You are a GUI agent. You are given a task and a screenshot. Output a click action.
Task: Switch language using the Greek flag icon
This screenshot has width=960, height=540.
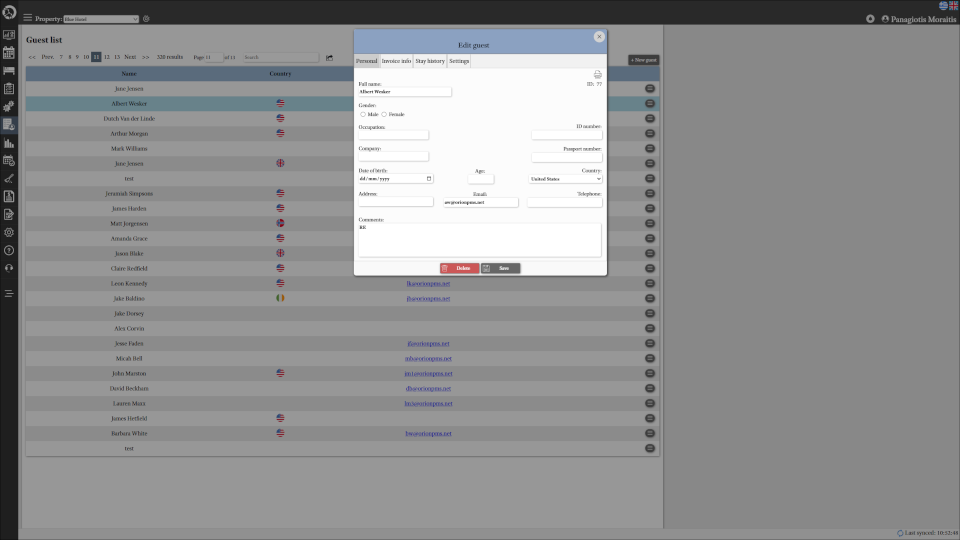pos(943,6)
